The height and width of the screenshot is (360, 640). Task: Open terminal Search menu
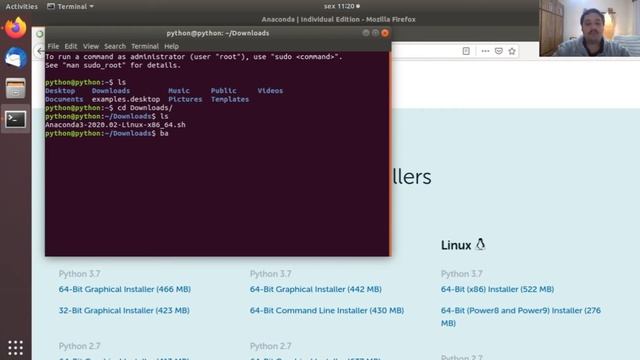point(115,46)
